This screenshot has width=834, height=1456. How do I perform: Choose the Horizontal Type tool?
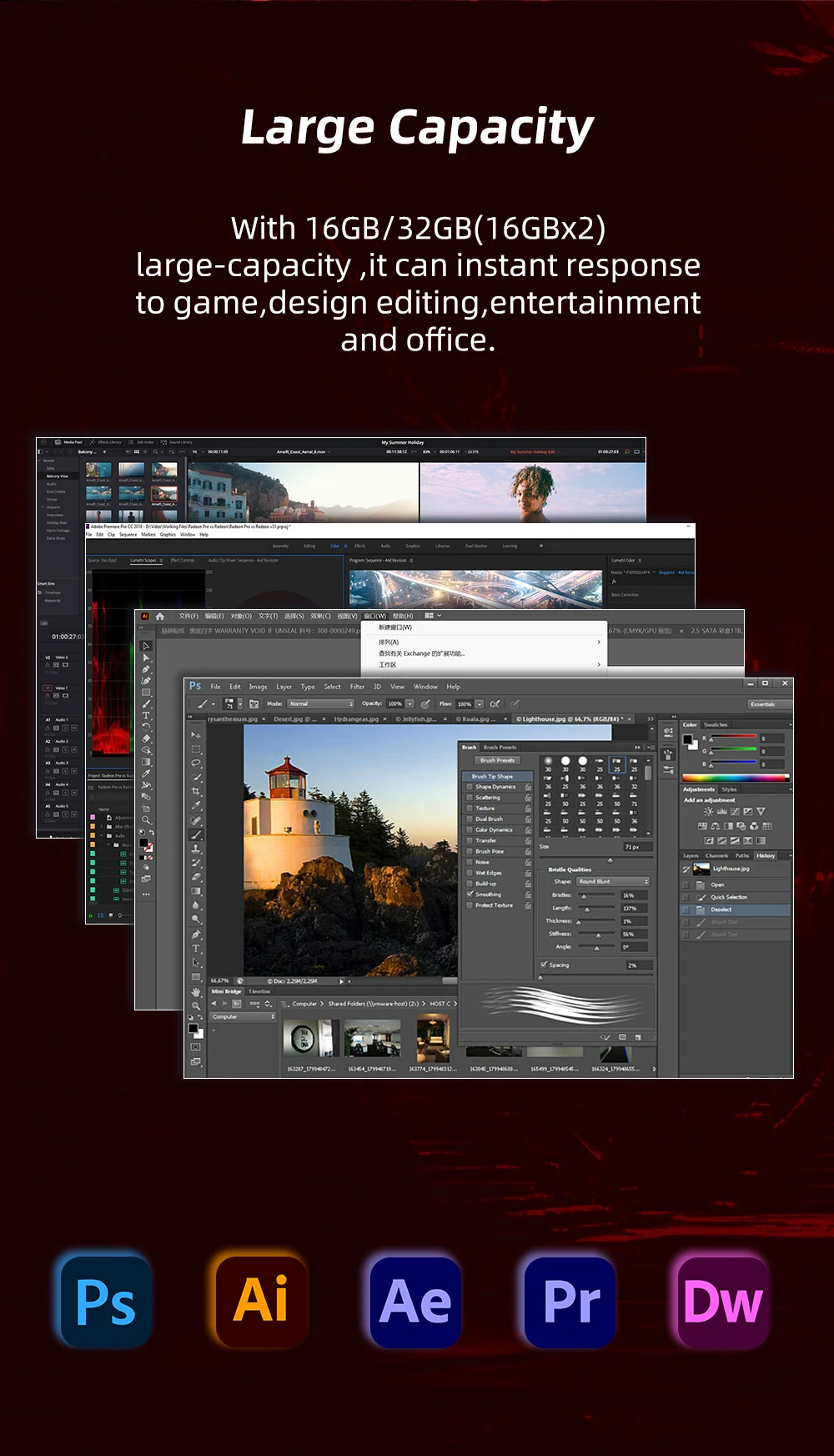(196, 949)
